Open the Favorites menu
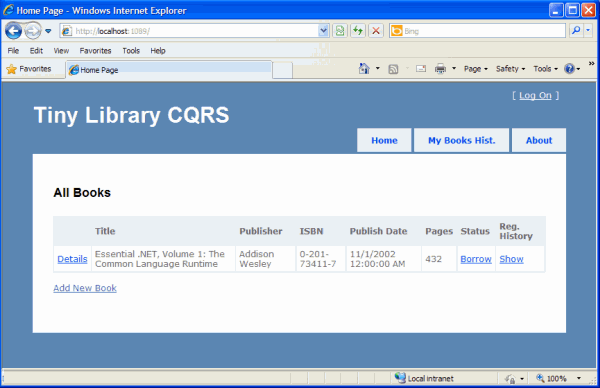The width and height of the screenshot is (600, 388). (x=95, y=51)
